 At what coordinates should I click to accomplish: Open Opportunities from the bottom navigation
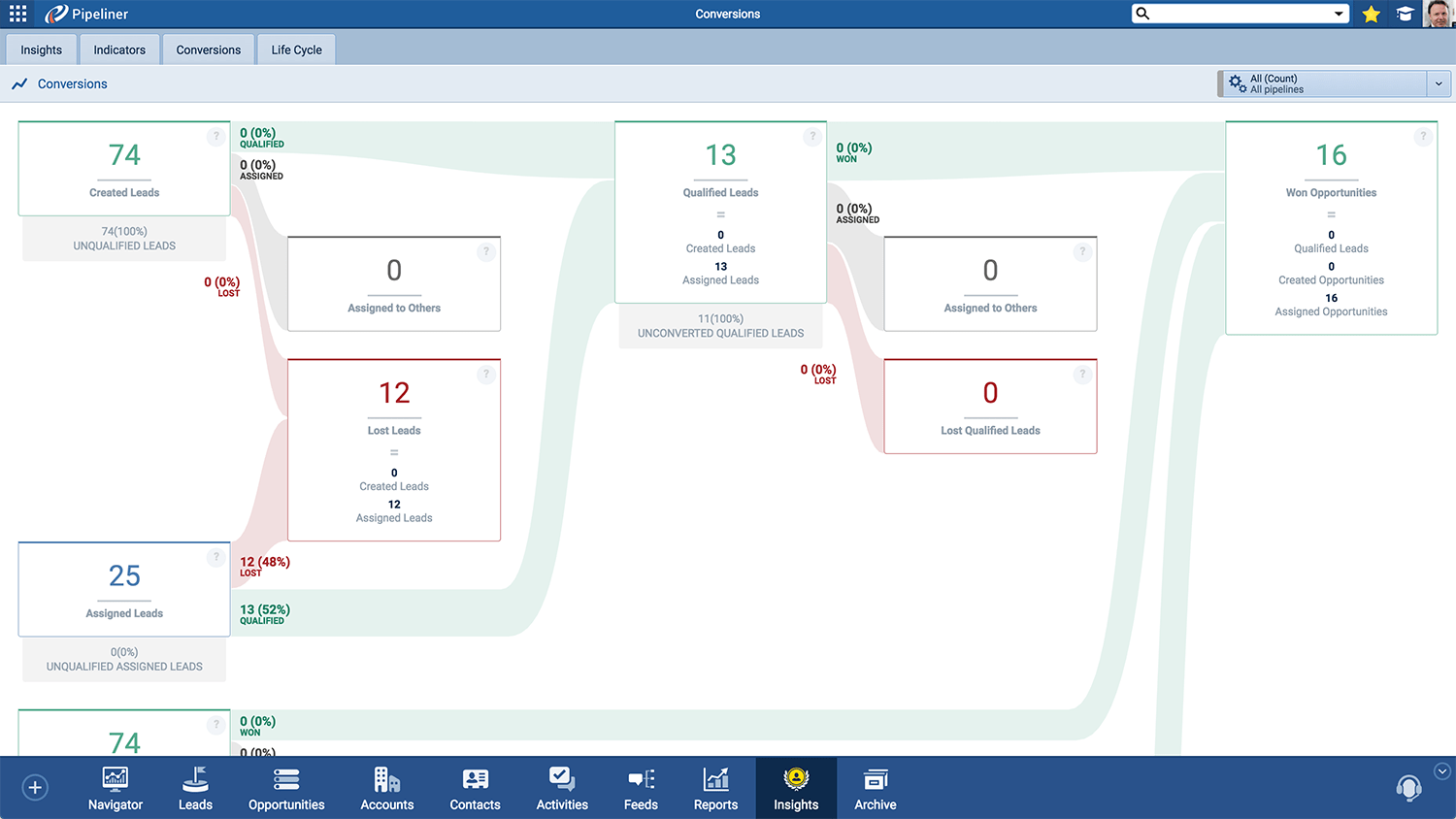286,788
